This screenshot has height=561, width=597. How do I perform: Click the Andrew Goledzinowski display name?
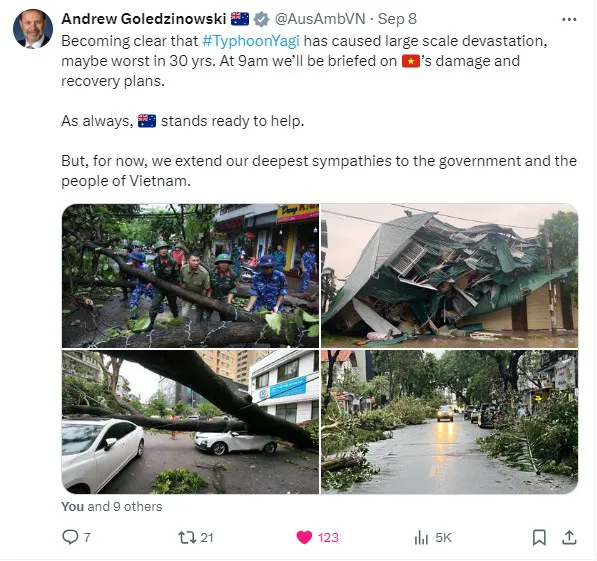pos(144,19)
